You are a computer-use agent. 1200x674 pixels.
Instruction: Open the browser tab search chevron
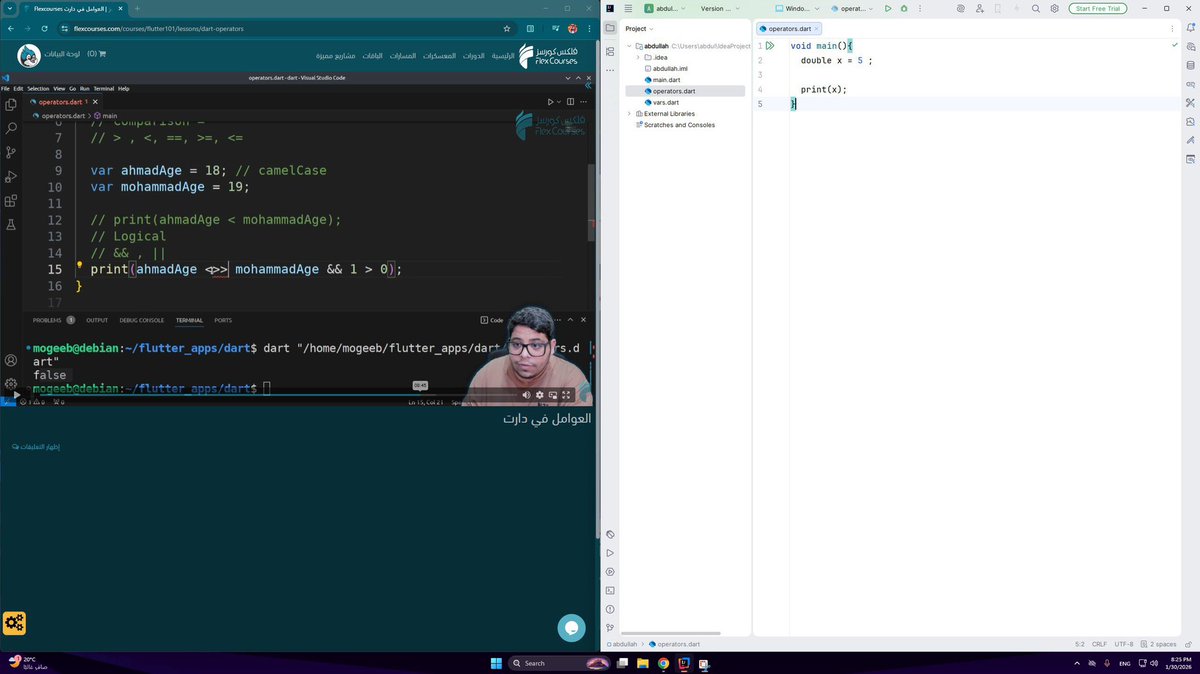pyautogui.click(x=10, y=8)
